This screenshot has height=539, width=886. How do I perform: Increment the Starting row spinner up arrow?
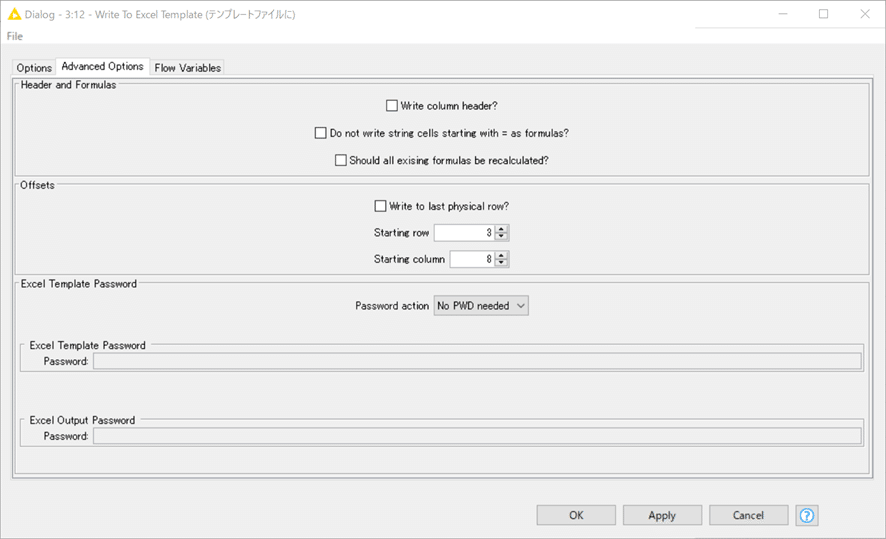tap(502, 229)
